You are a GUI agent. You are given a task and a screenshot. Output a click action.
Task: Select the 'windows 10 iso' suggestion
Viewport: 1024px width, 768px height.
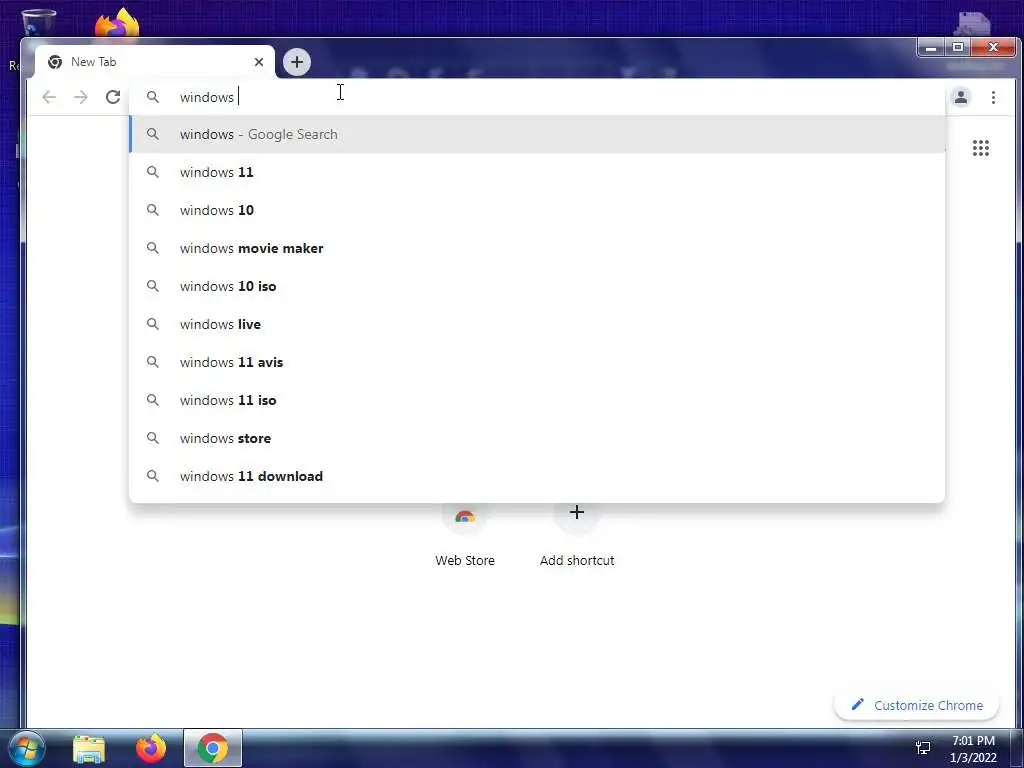pyautogui.click(x=537, y=286)
